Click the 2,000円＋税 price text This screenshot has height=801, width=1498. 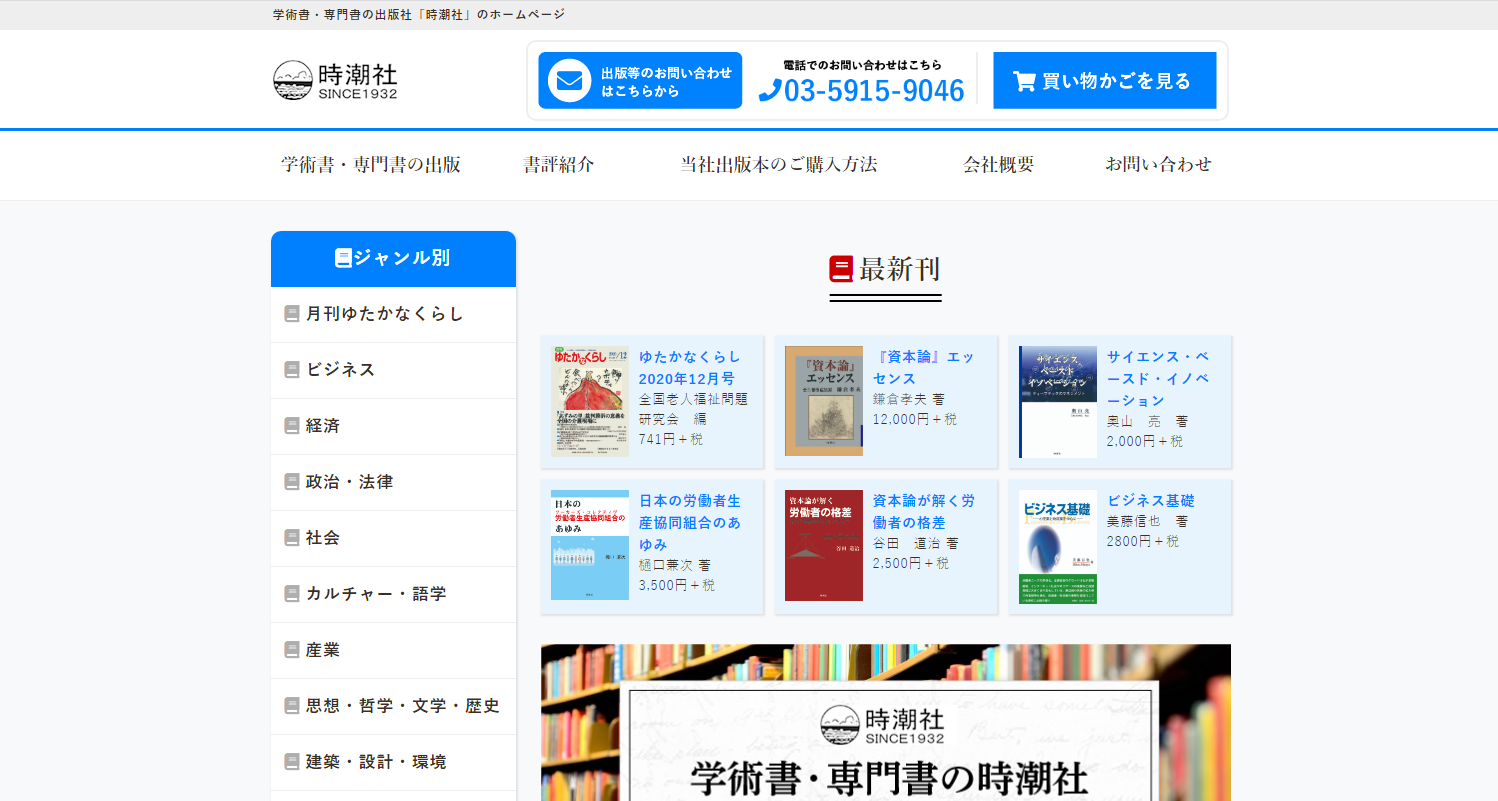pyautogui.click(x=1145, y=441)
